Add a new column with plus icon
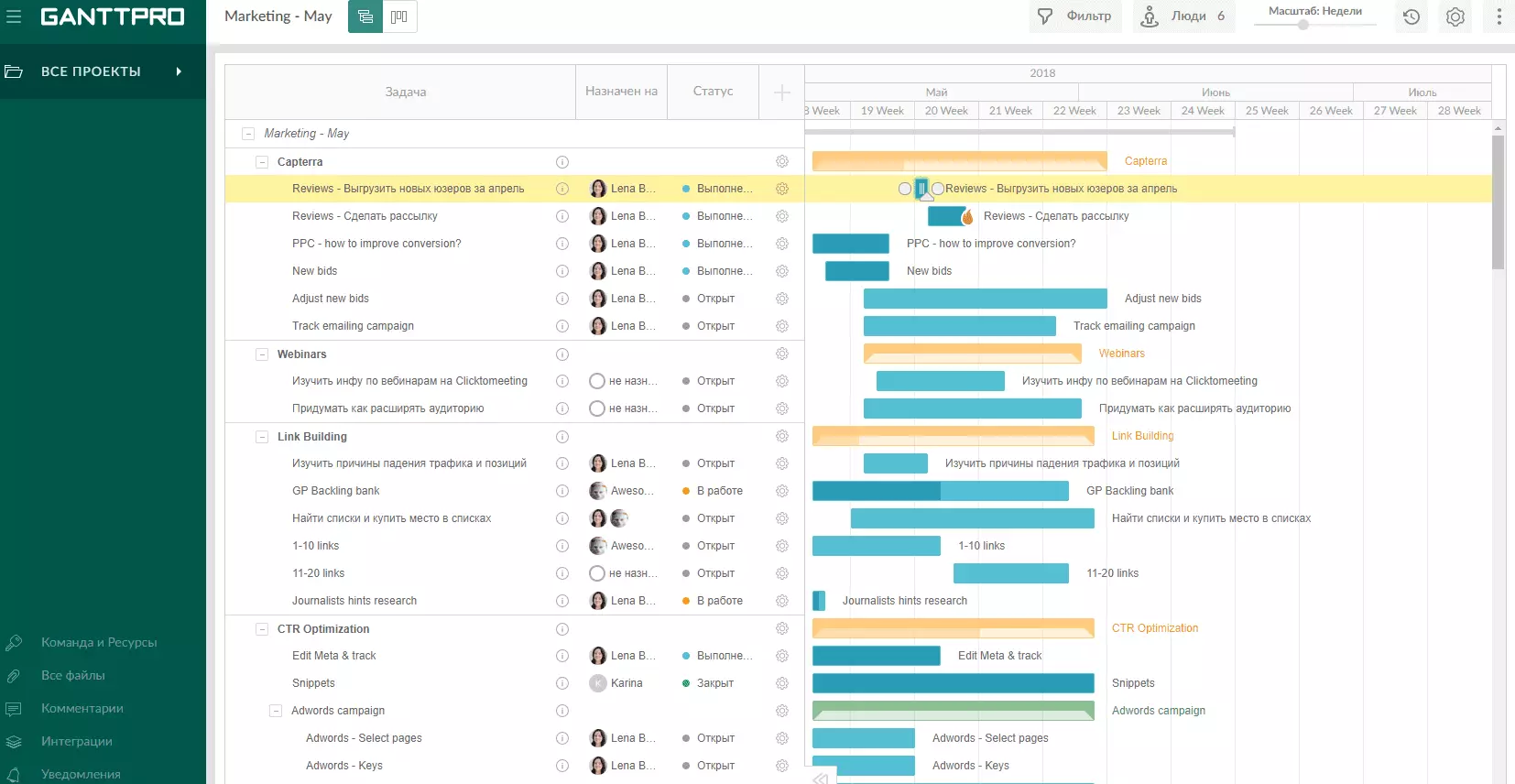1515x784 pixels. click(x=781, y=92)
